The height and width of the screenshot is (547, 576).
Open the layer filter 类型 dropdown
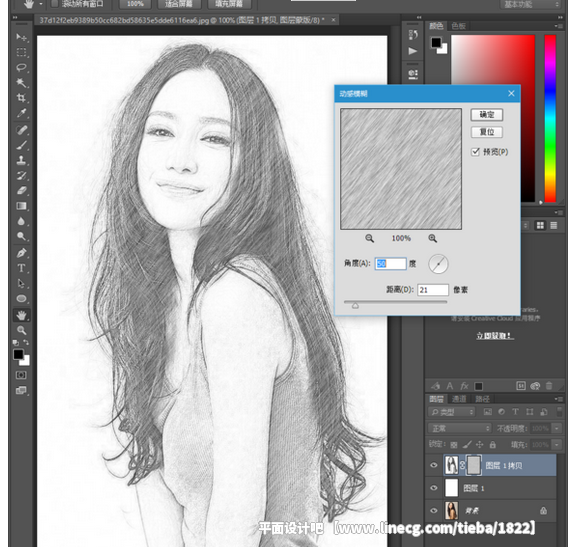(x=452, y=412)
